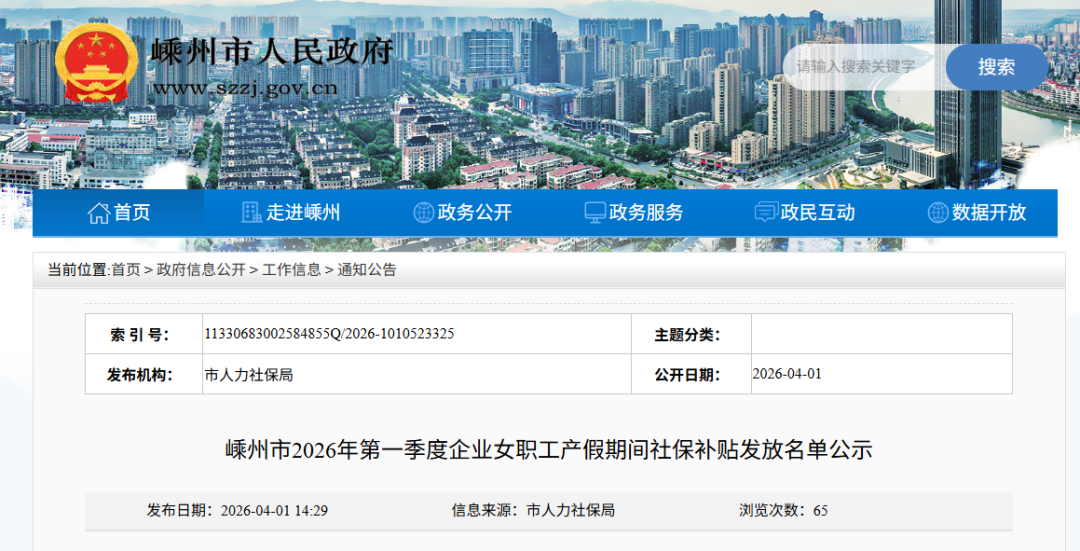Viewport: 1080px width, 551px height.
Task: Click the house icon beside 首页
Action: click(98, 212)
